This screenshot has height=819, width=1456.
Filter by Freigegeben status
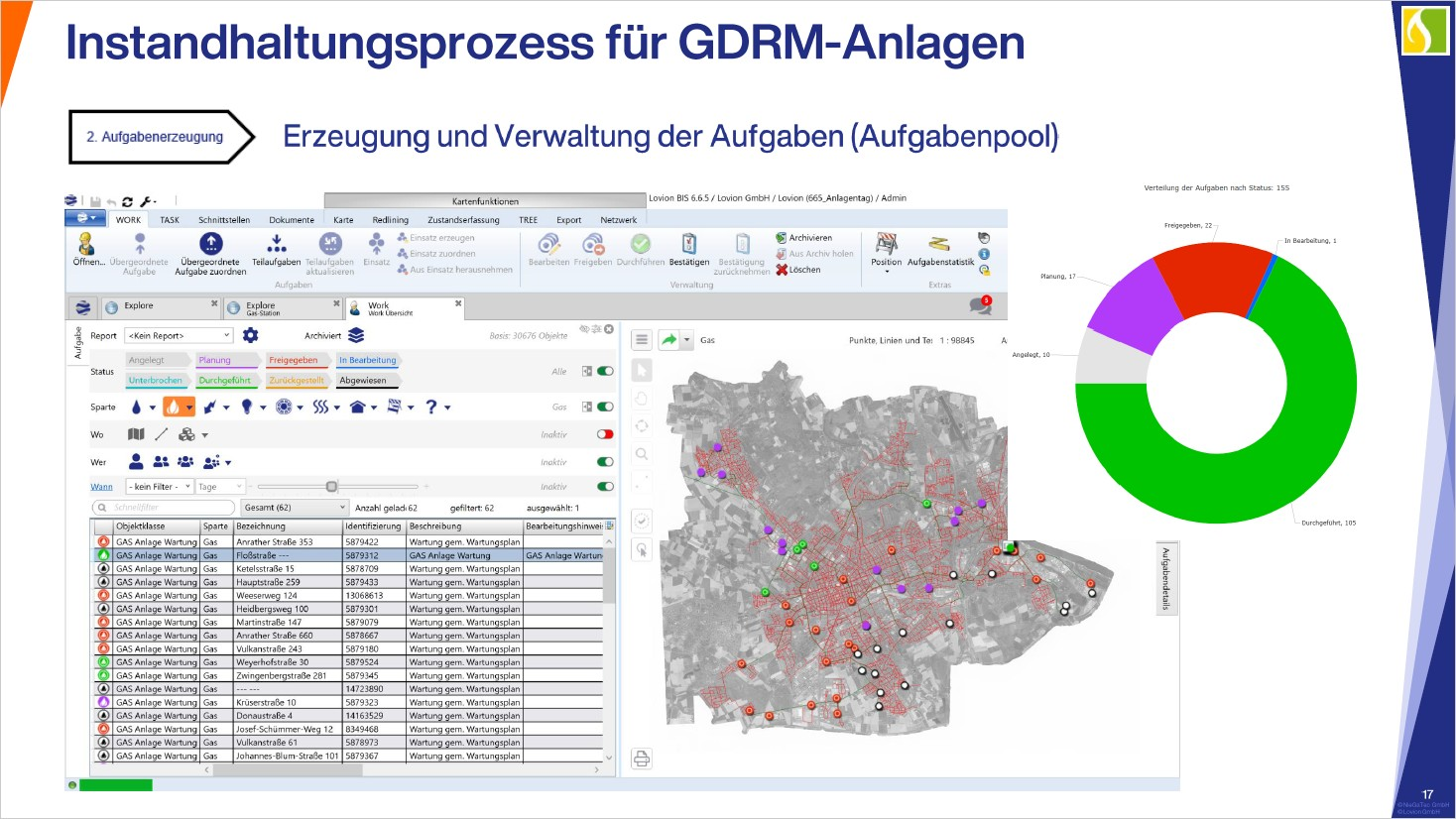(x=293, y=361)
